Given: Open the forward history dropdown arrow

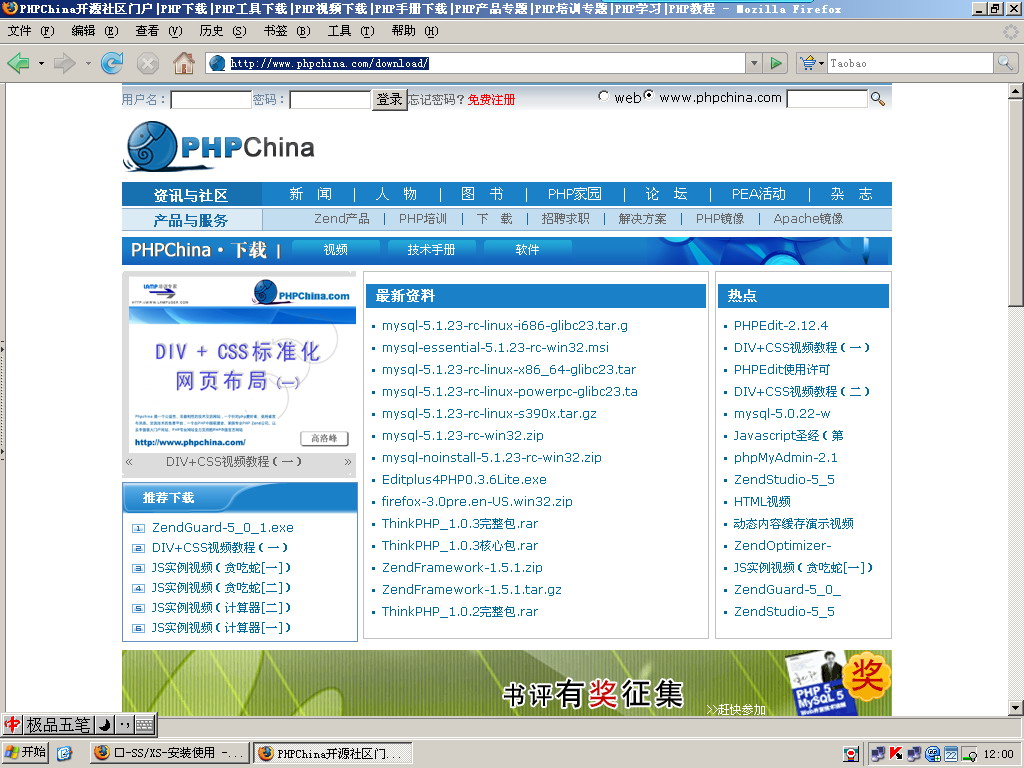Looking at the screenshot, I should [88, 63].
